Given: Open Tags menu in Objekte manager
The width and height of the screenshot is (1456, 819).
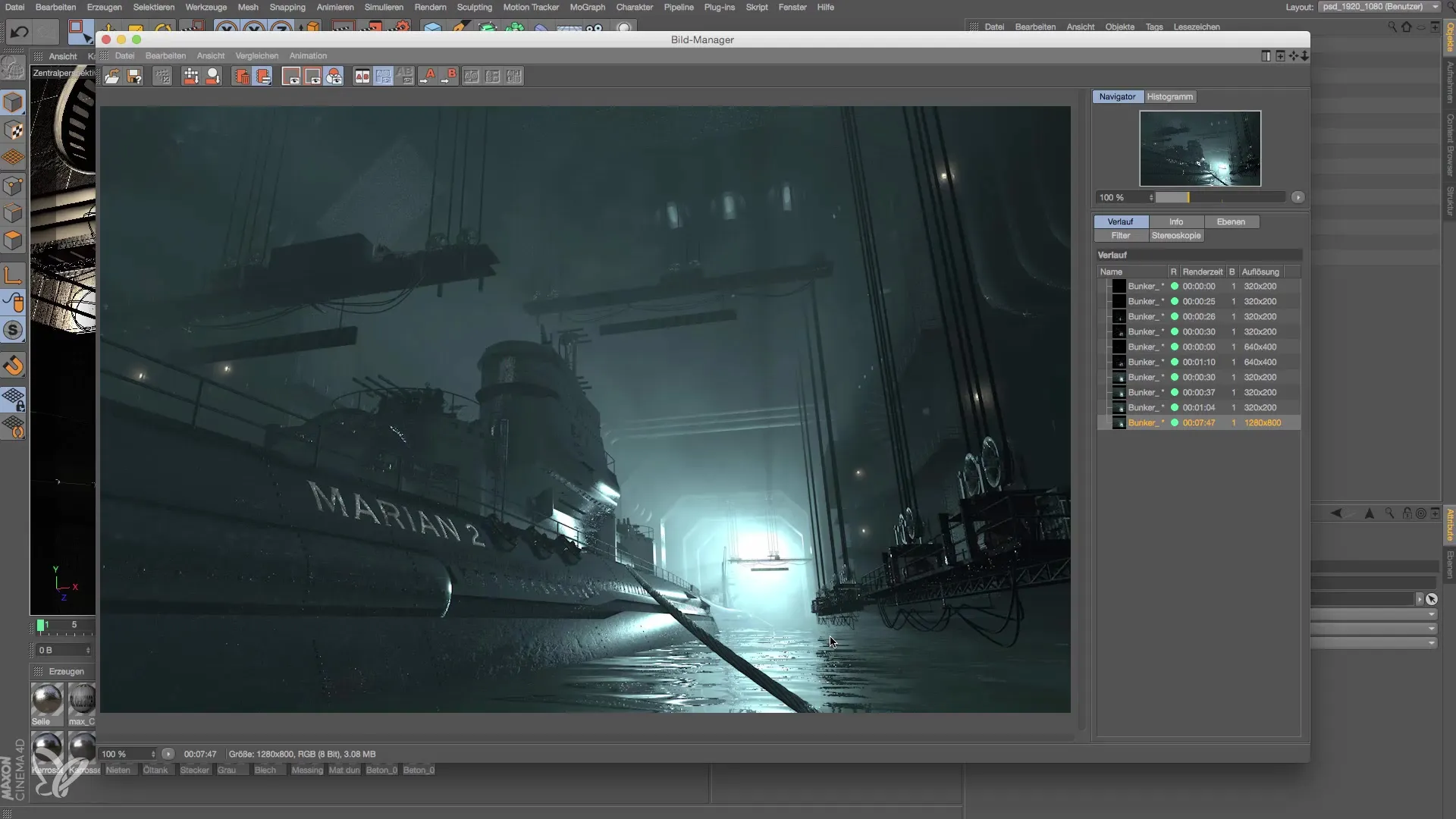Looking at the screenshot, I should coord(1154,27).
